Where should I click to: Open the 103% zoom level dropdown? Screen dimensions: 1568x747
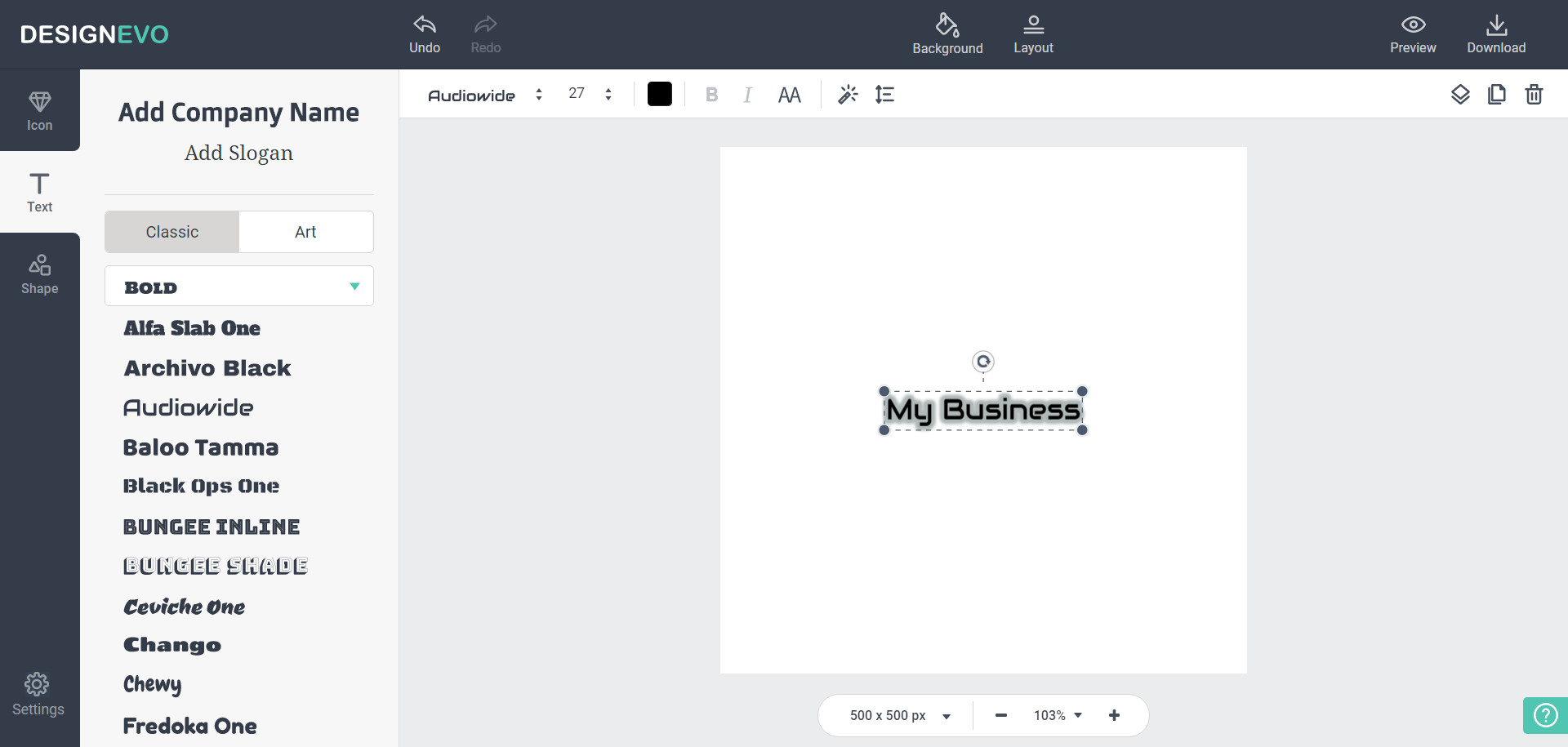[x=1058, y=715]
